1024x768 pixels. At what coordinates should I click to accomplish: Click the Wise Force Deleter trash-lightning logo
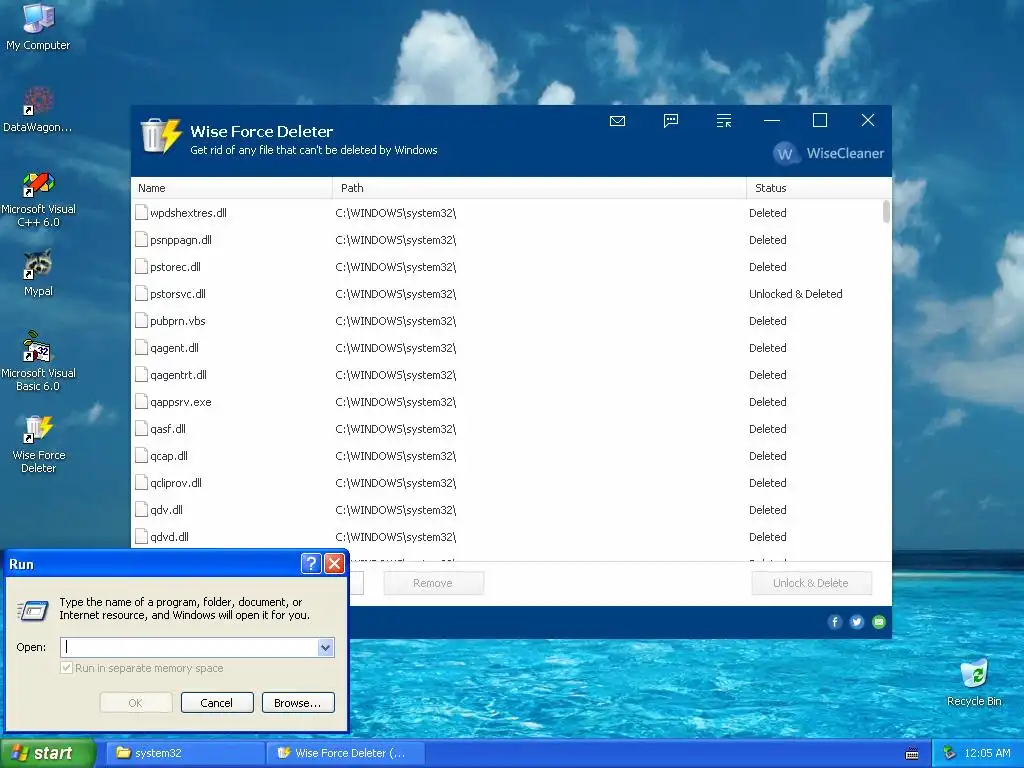[161, 135]
